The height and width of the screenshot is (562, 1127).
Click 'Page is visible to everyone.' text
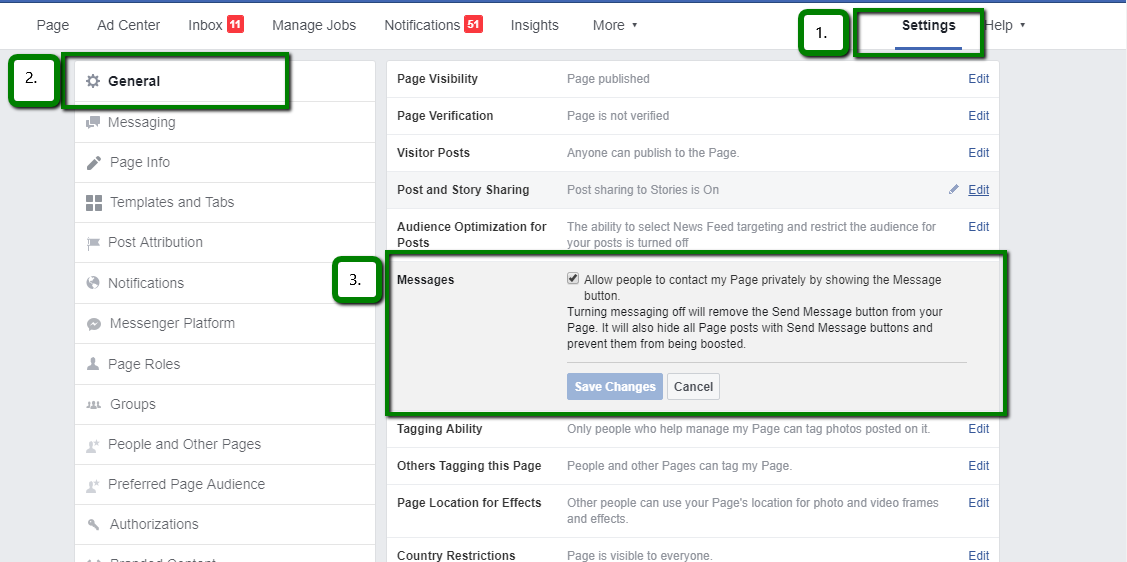640,556
